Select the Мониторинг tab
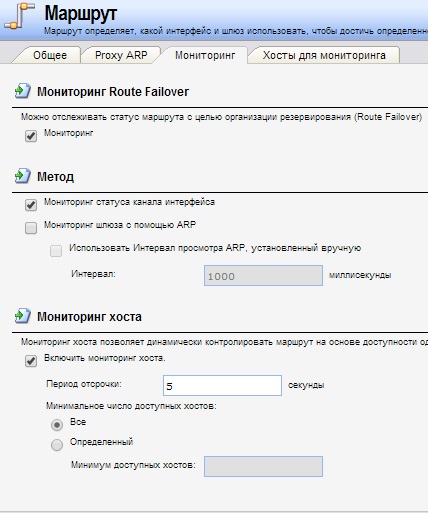 [x=205, y=55]
